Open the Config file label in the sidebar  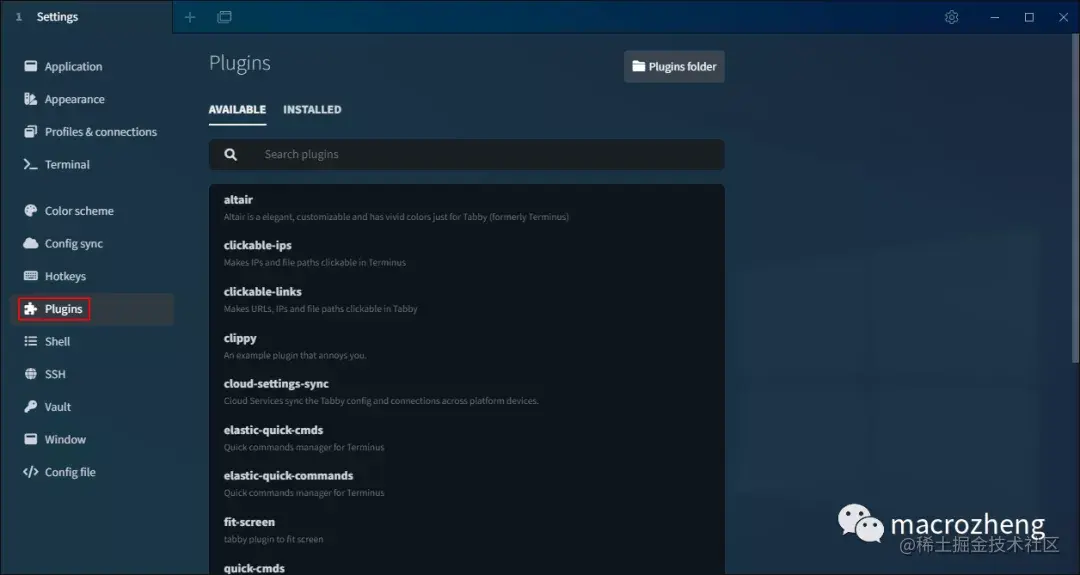(x=70, y=472)
